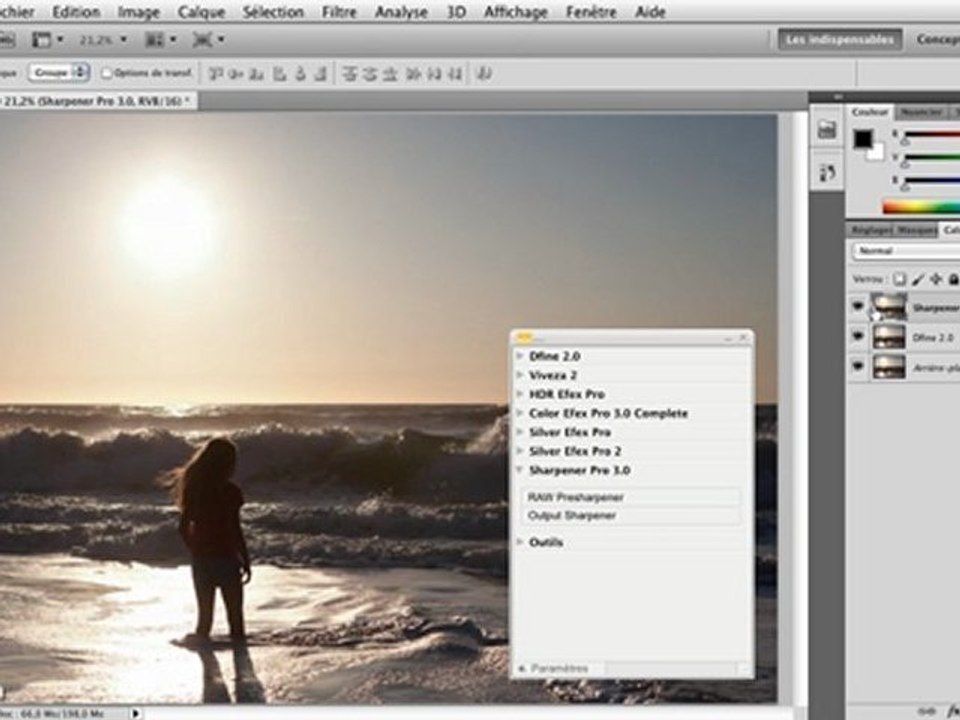
Task: Click the white background color swatch
Action: click(877, 152)
